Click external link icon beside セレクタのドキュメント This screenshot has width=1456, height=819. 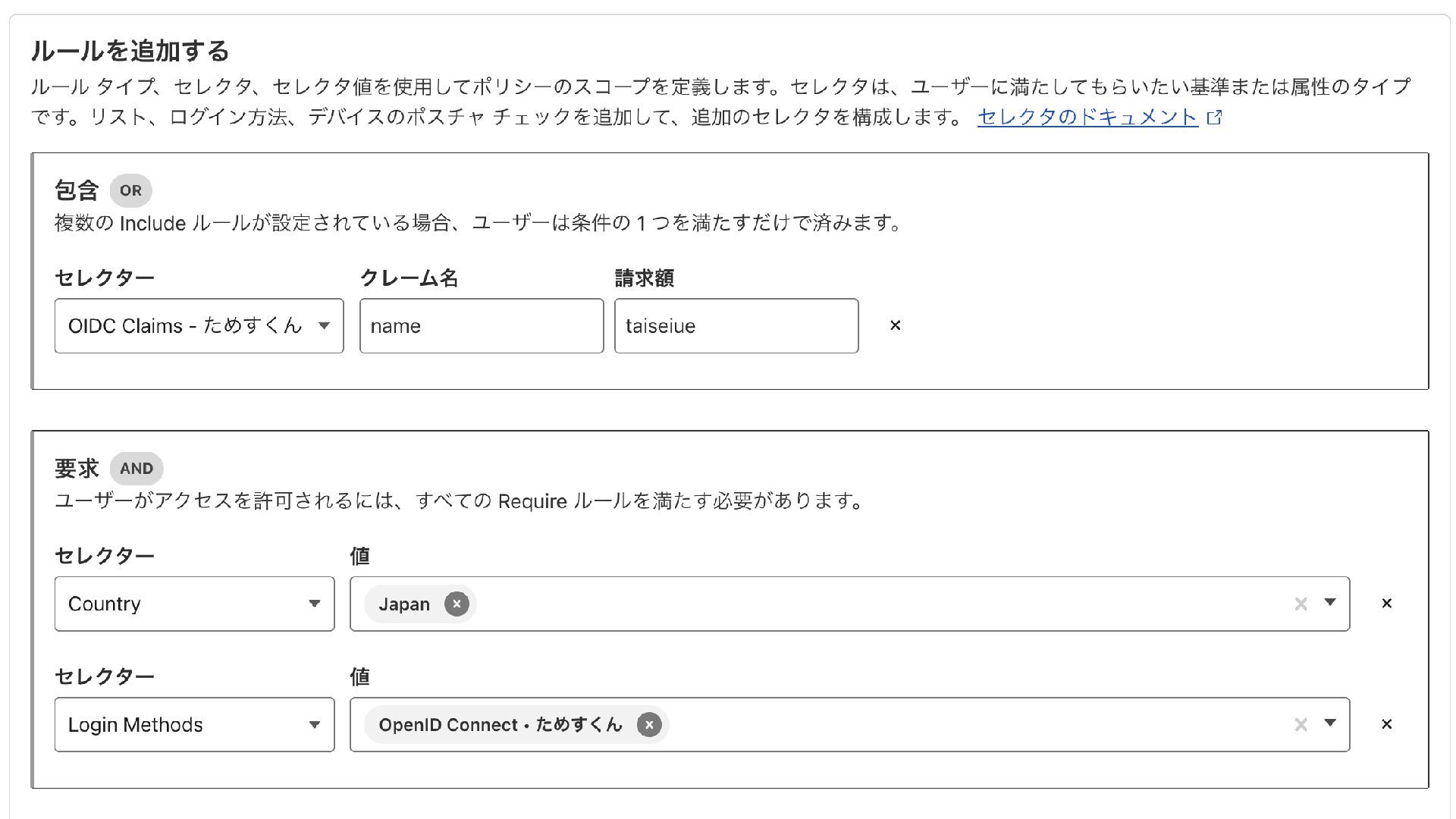pos(1215,118)
